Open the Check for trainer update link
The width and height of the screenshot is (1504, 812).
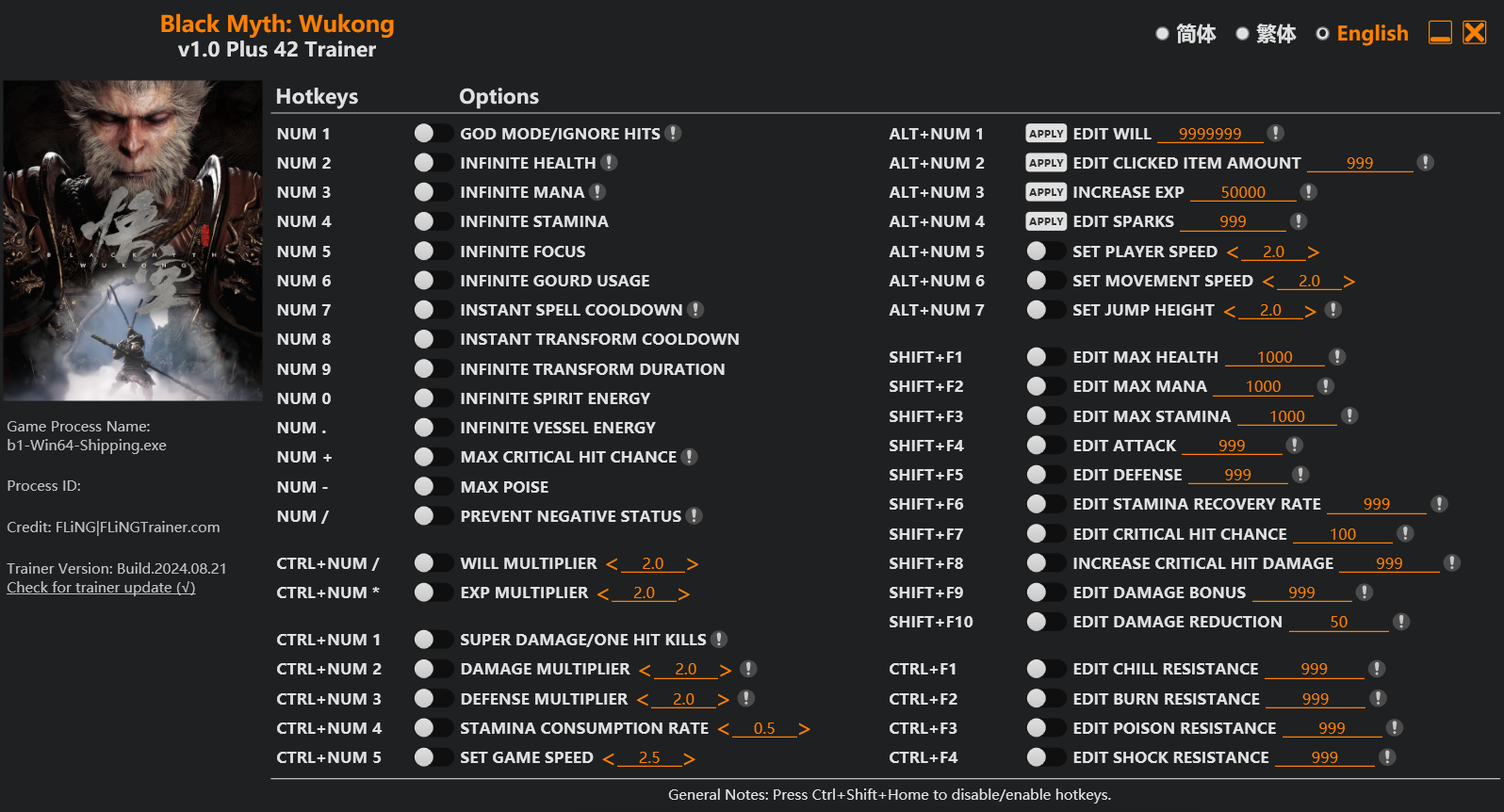pos(101,588)
